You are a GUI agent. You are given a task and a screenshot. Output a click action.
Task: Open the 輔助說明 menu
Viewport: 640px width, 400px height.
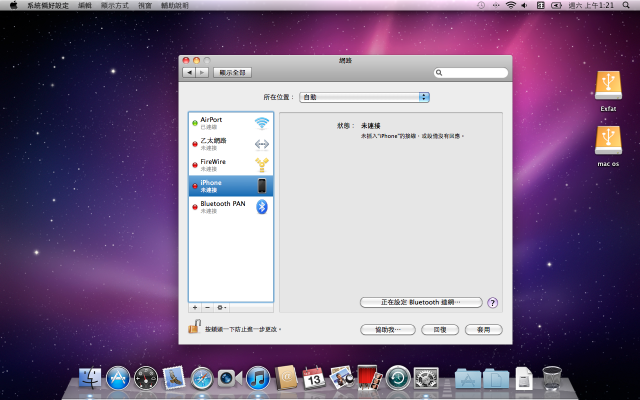pos(175,5)
